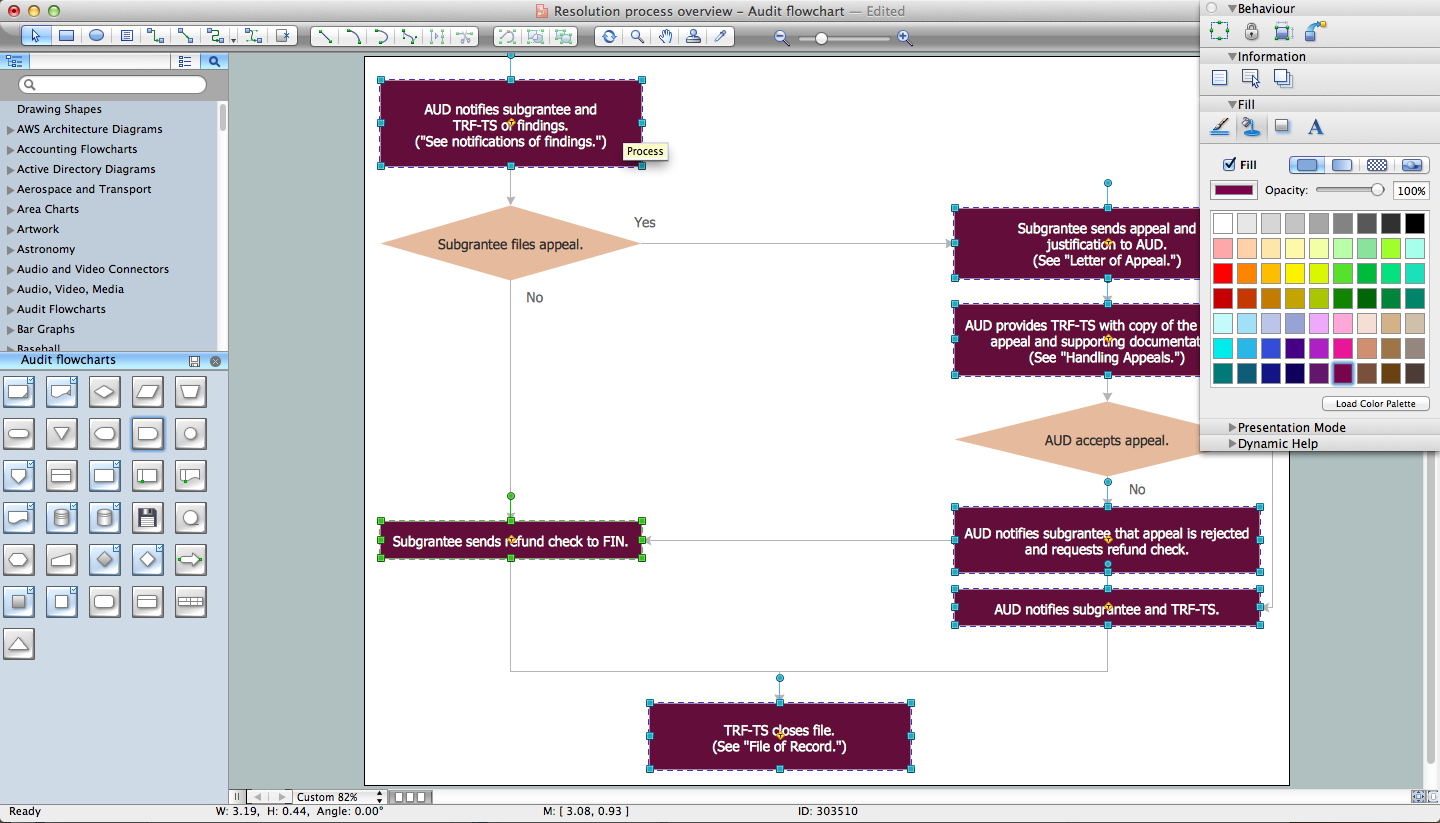
Task: Select the rectangle drawing tool
Action: coord(66,36)
